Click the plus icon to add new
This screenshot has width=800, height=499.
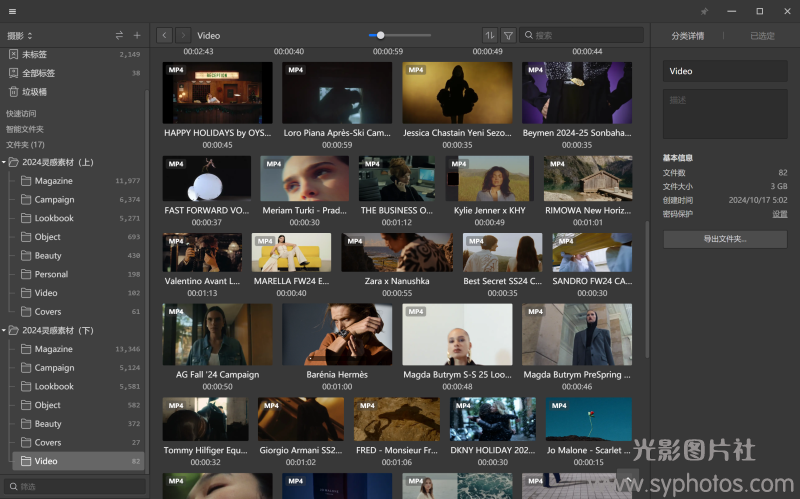(137, 36)
